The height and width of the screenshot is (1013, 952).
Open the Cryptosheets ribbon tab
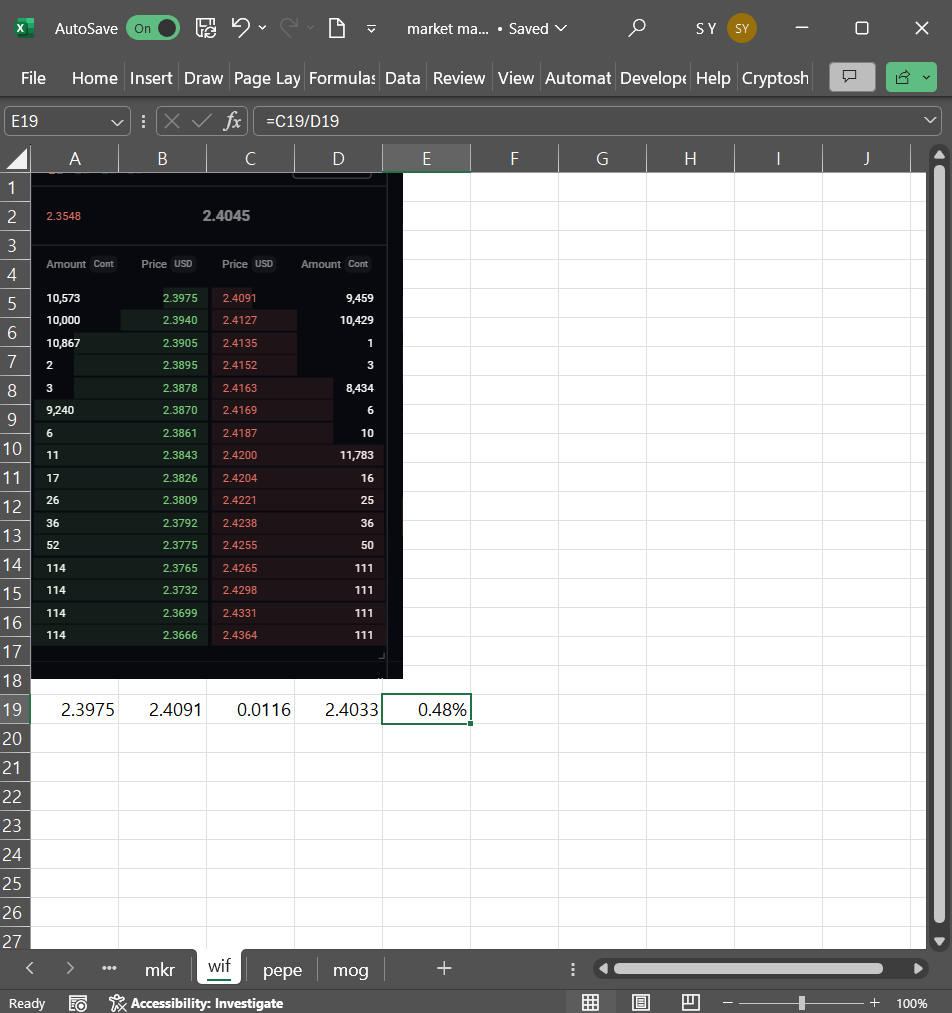tap(774, 78)
